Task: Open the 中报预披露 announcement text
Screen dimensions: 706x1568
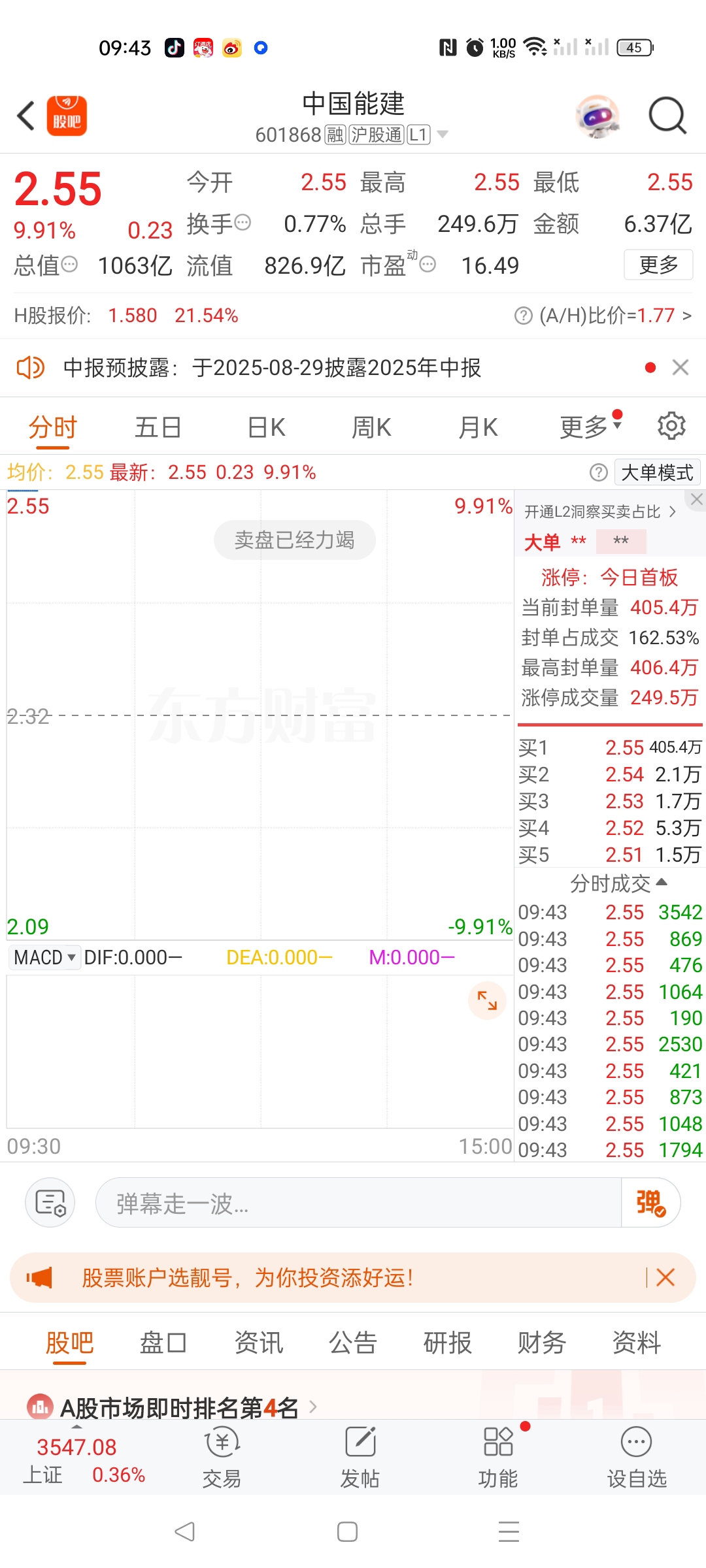Action: pos(272,368)
